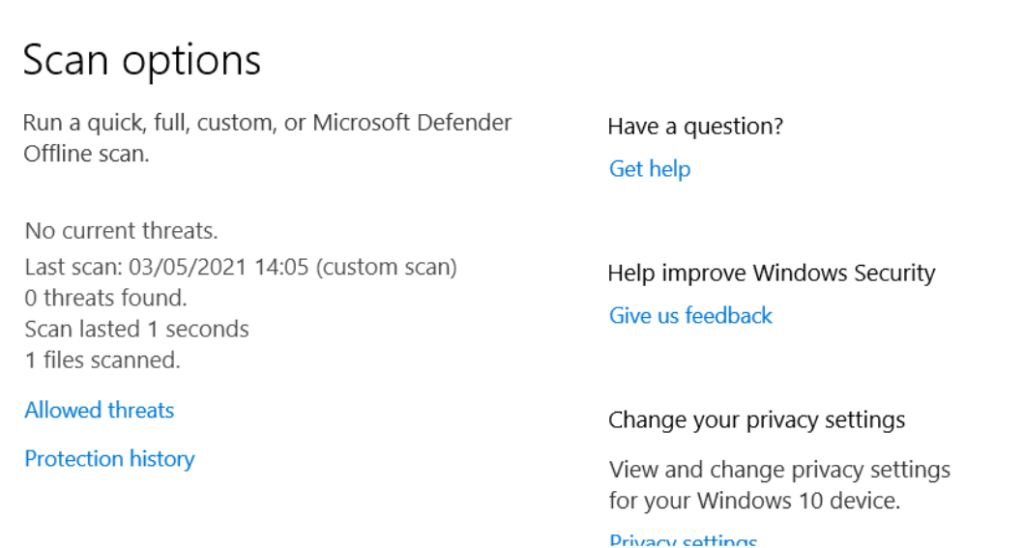Image resolution: width=1024 pixels, height=548 pixels.
Task: Select the No current threats status text
Action: tap(121, 231)
